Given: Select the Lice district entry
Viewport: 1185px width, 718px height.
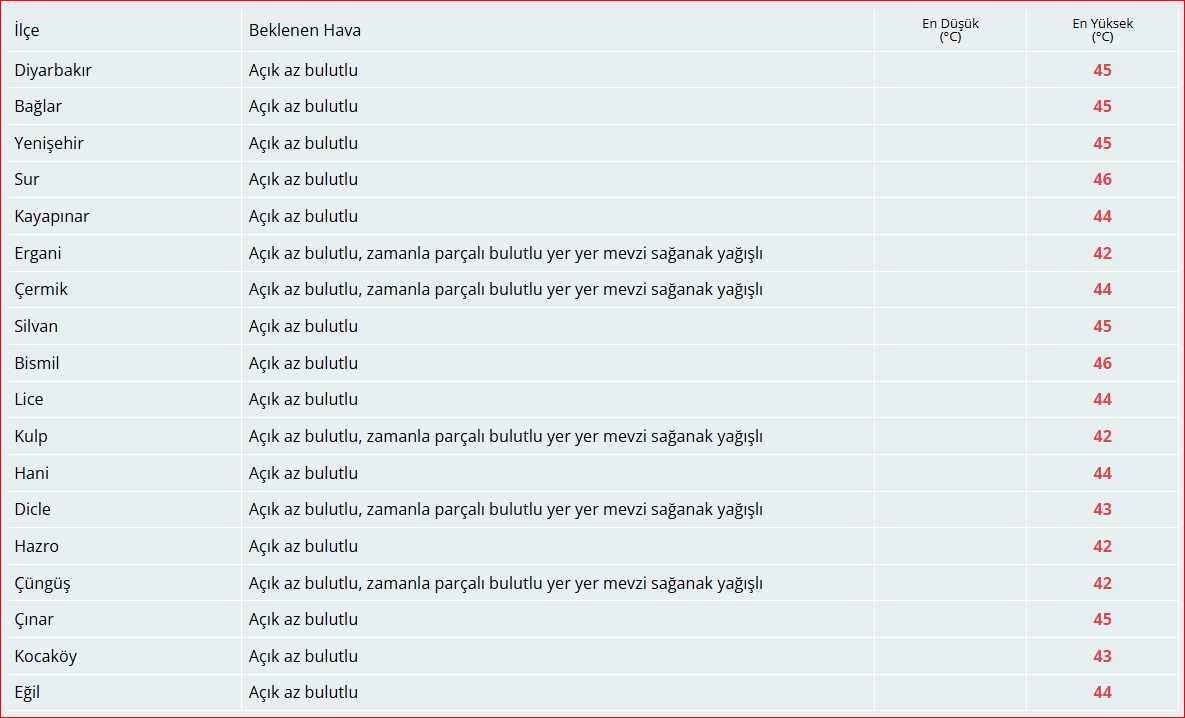Looking at the screenshot, I should point(28,399).
